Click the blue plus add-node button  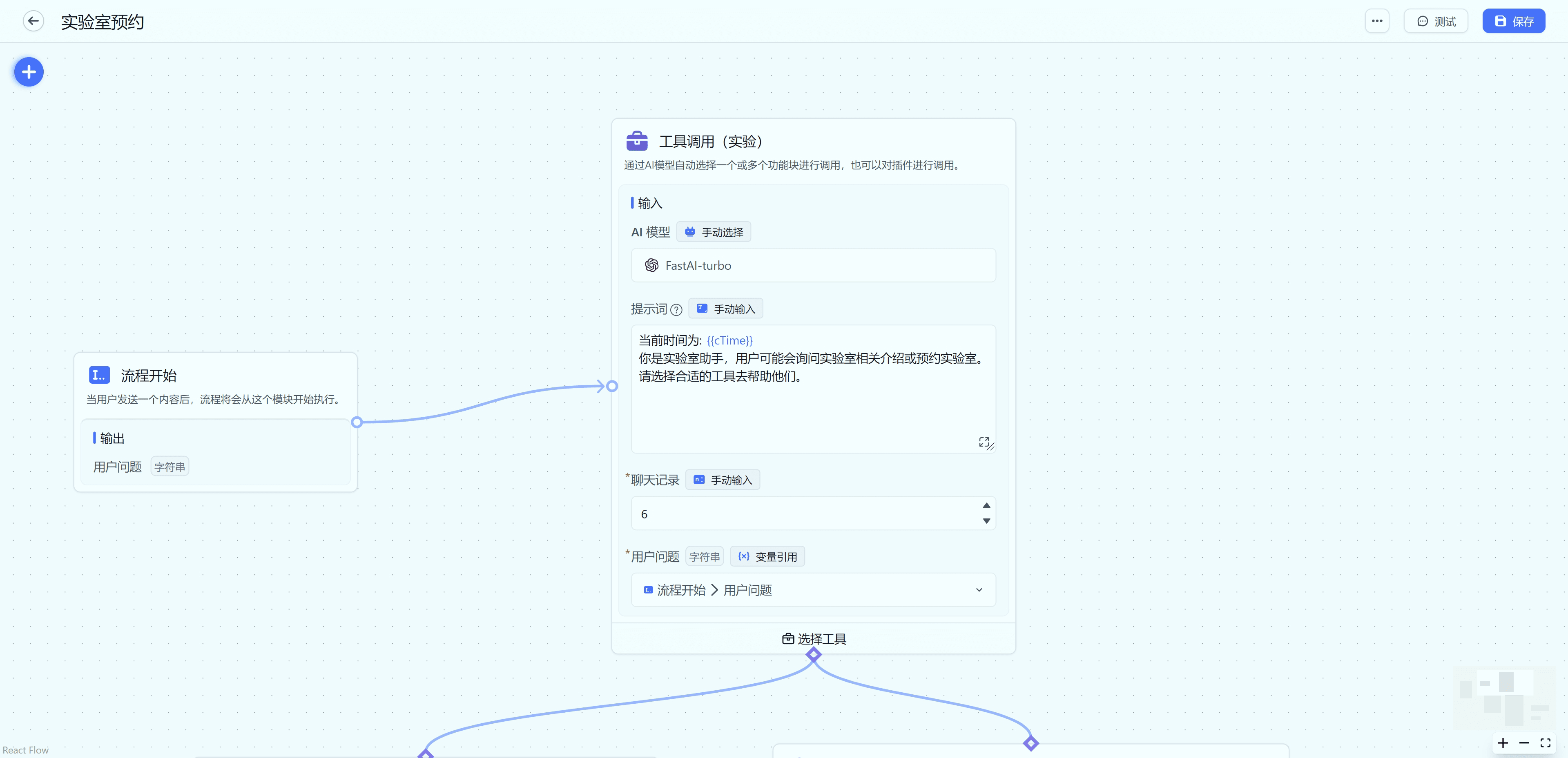click(x=29, y=72)
